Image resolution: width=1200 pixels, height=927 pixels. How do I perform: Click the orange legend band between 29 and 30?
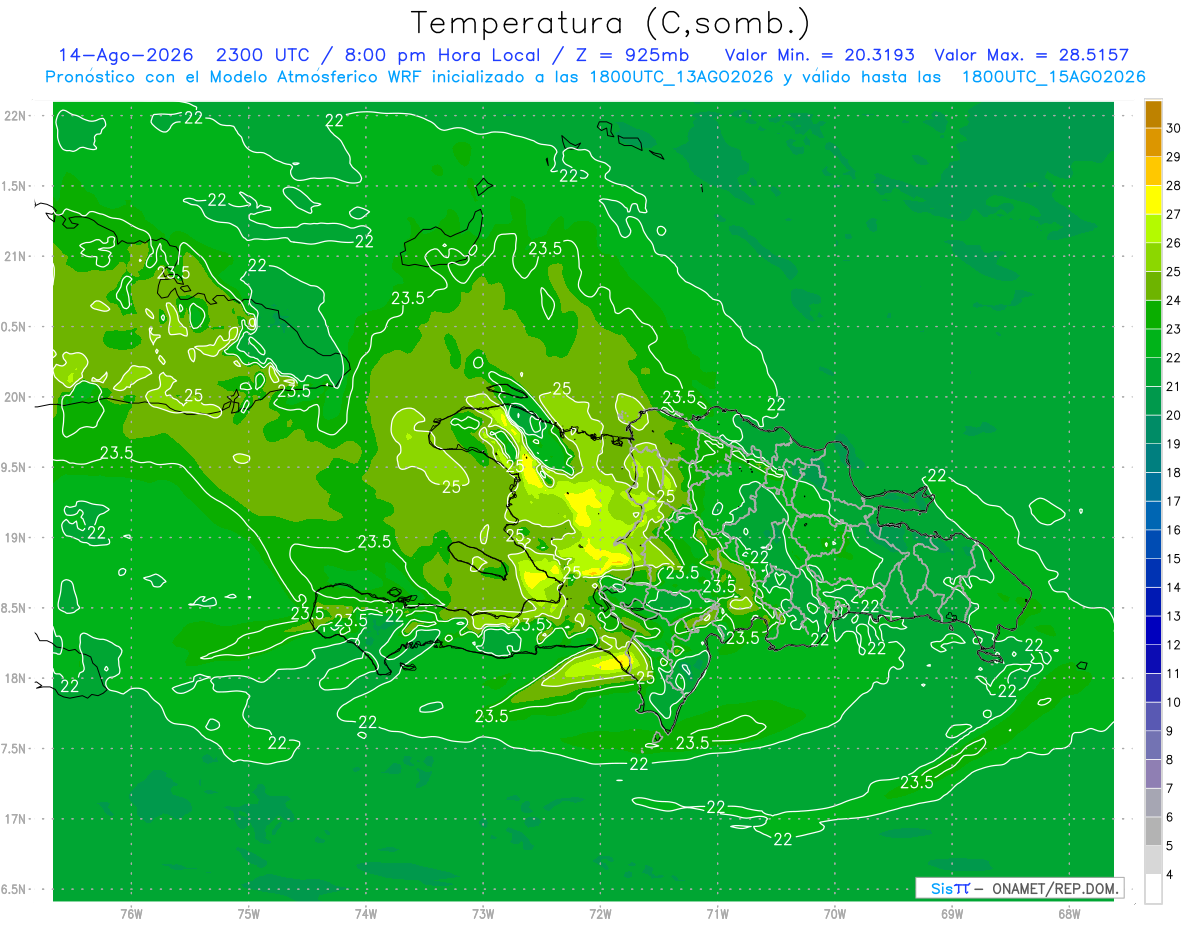click(x=1153, y=142)
